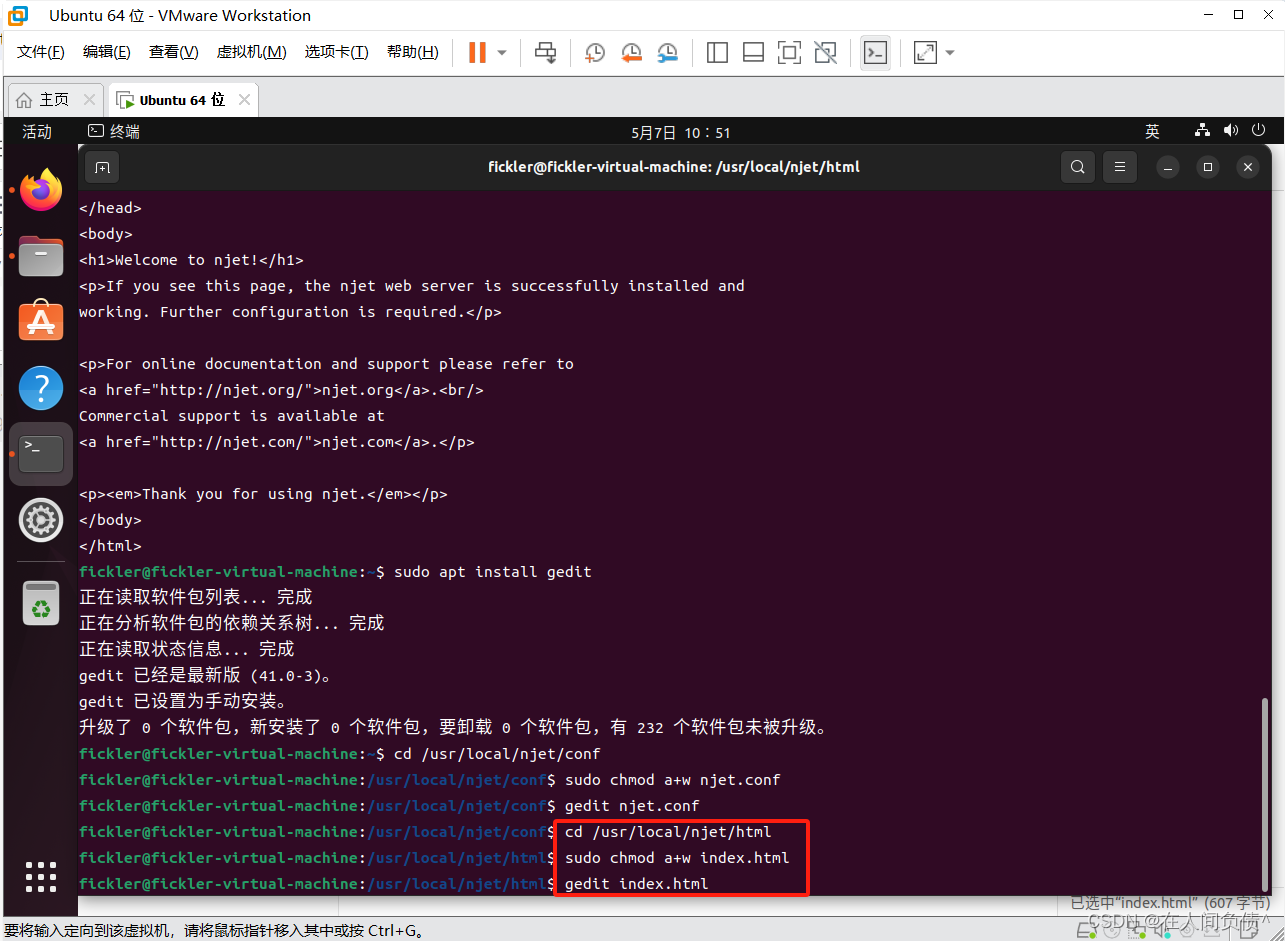Open the clock showing 5月7日 10:51
The height and width of the screenshot is (941, 1285).
click(681, 132)
